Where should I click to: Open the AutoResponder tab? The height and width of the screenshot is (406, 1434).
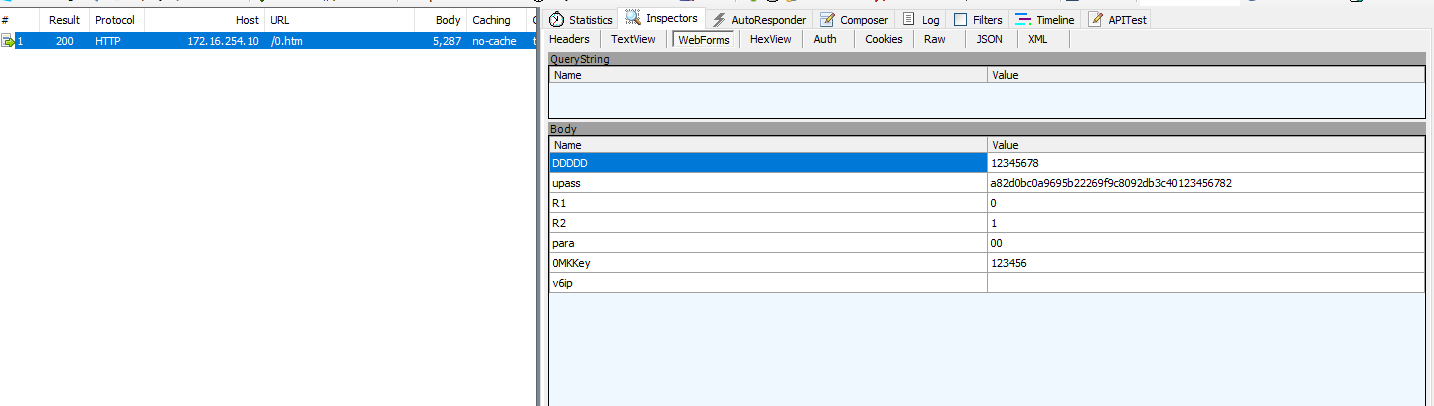(760, 19)
